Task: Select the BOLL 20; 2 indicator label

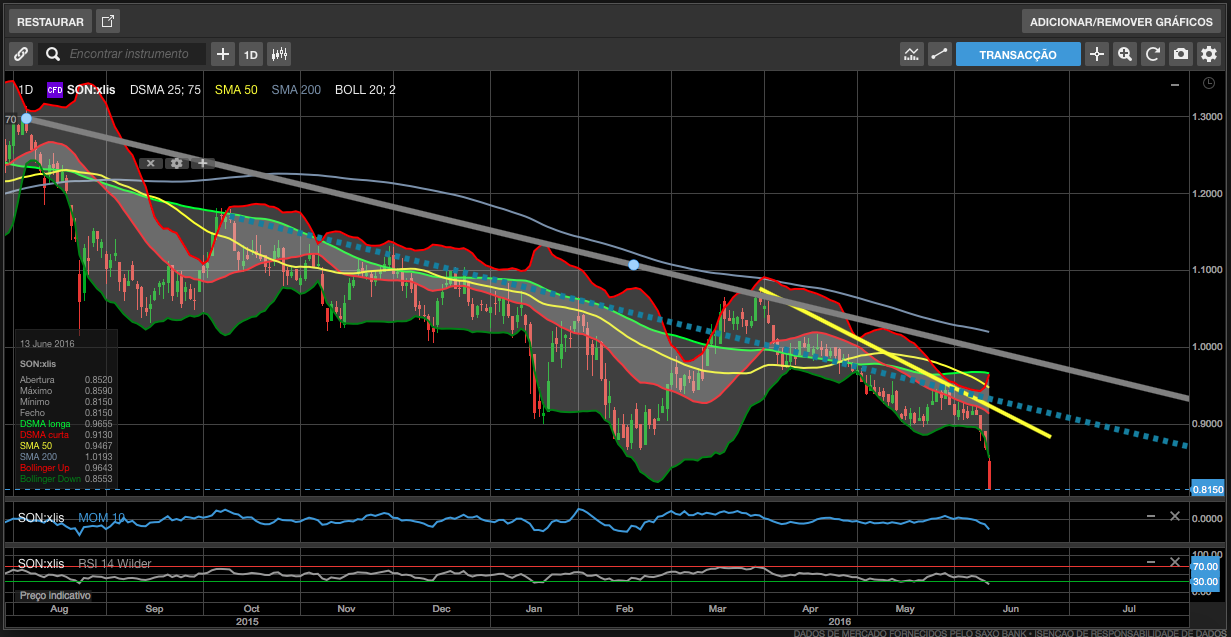Action: pos(365,90)
